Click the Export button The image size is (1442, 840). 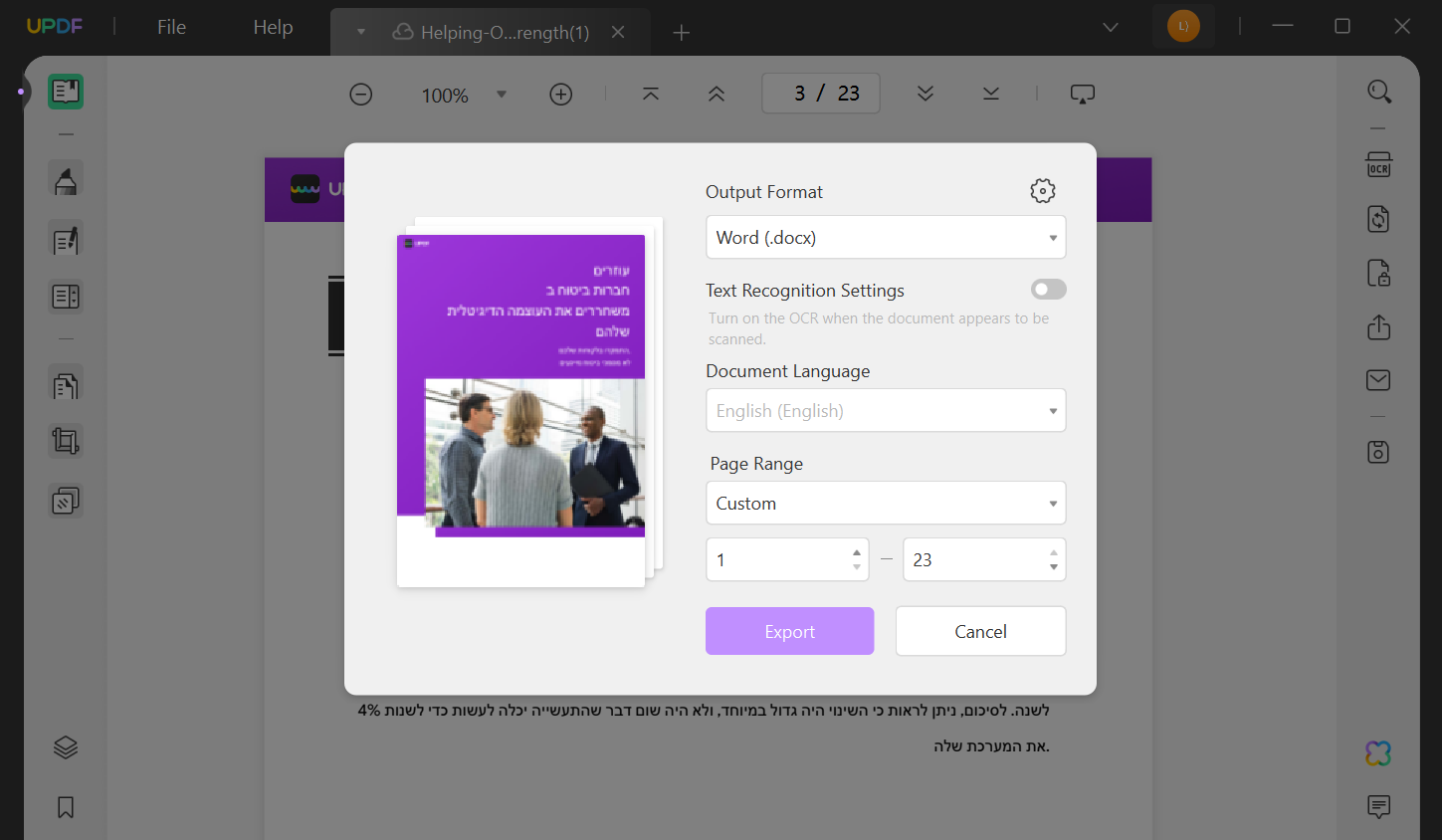coord(789,630)
